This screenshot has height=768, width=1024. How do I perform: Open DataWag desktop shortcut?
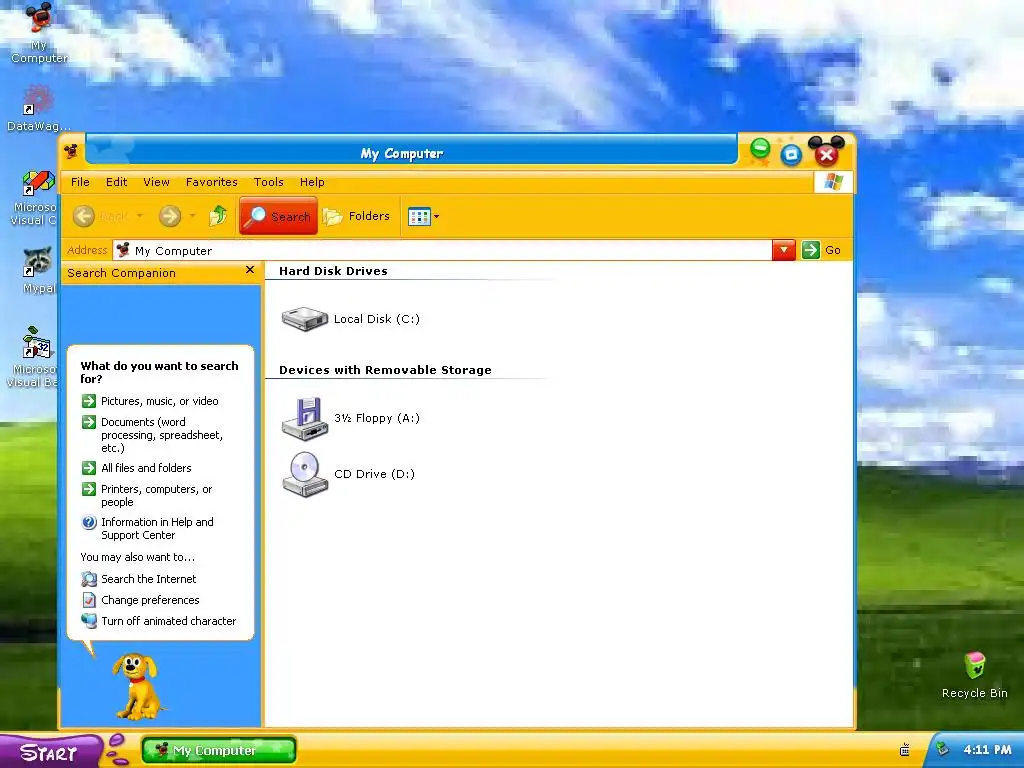coord(38,108)
